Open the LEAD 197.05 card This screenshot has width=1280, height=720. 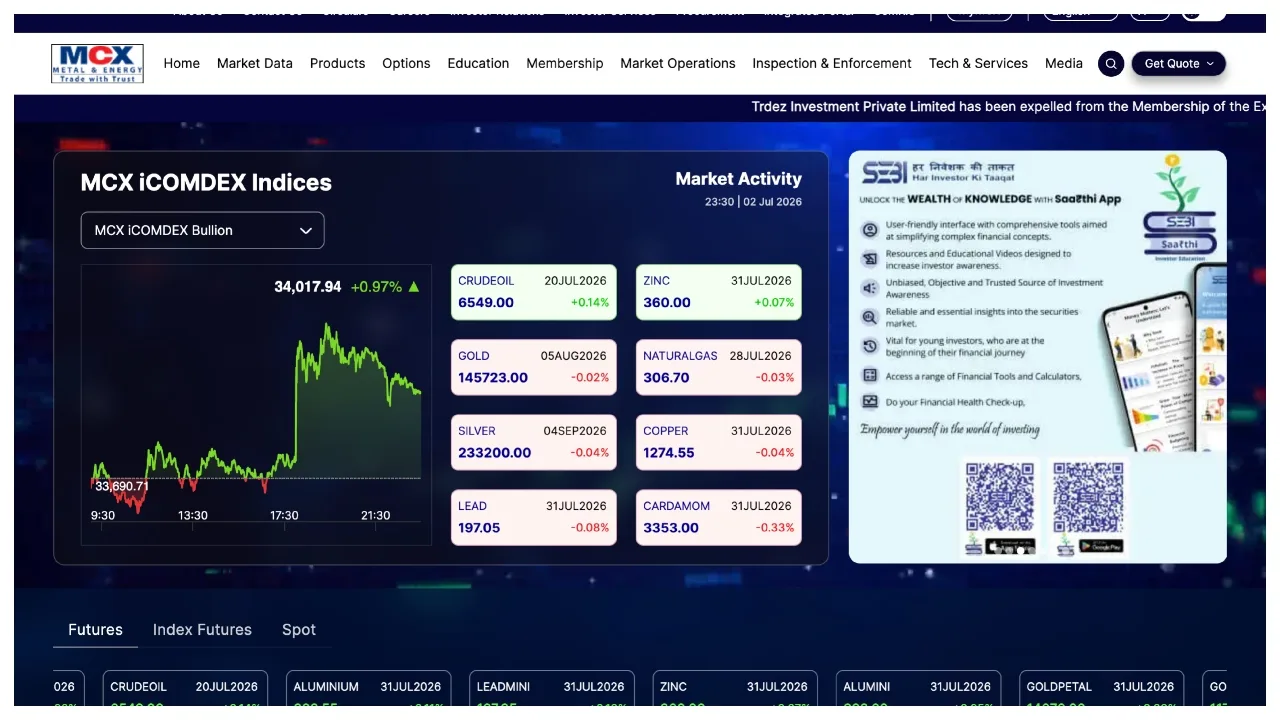pos(534,517)
